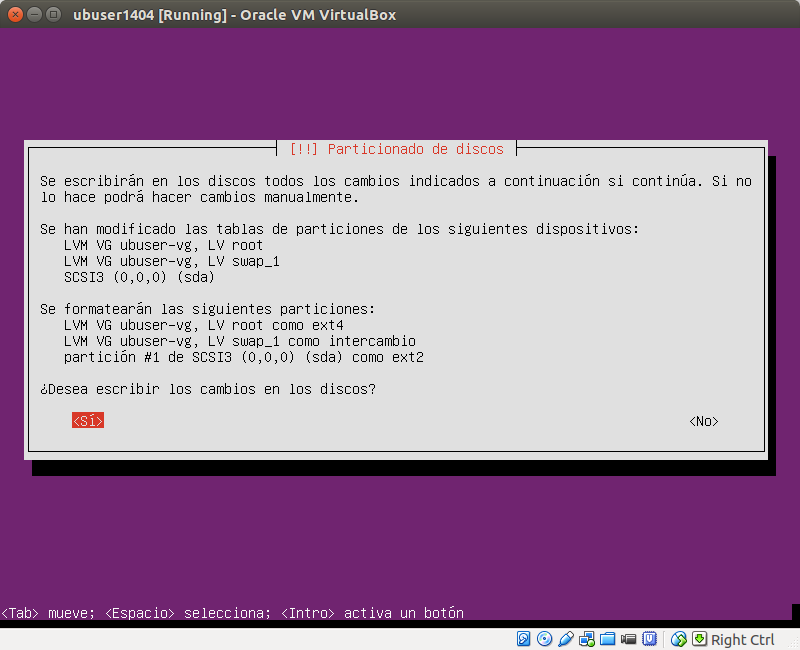This screenshot has width=800, height=650.
Task: Click the keyboard capture status icon
Action: pyautogui.click(x=699, y=639)
